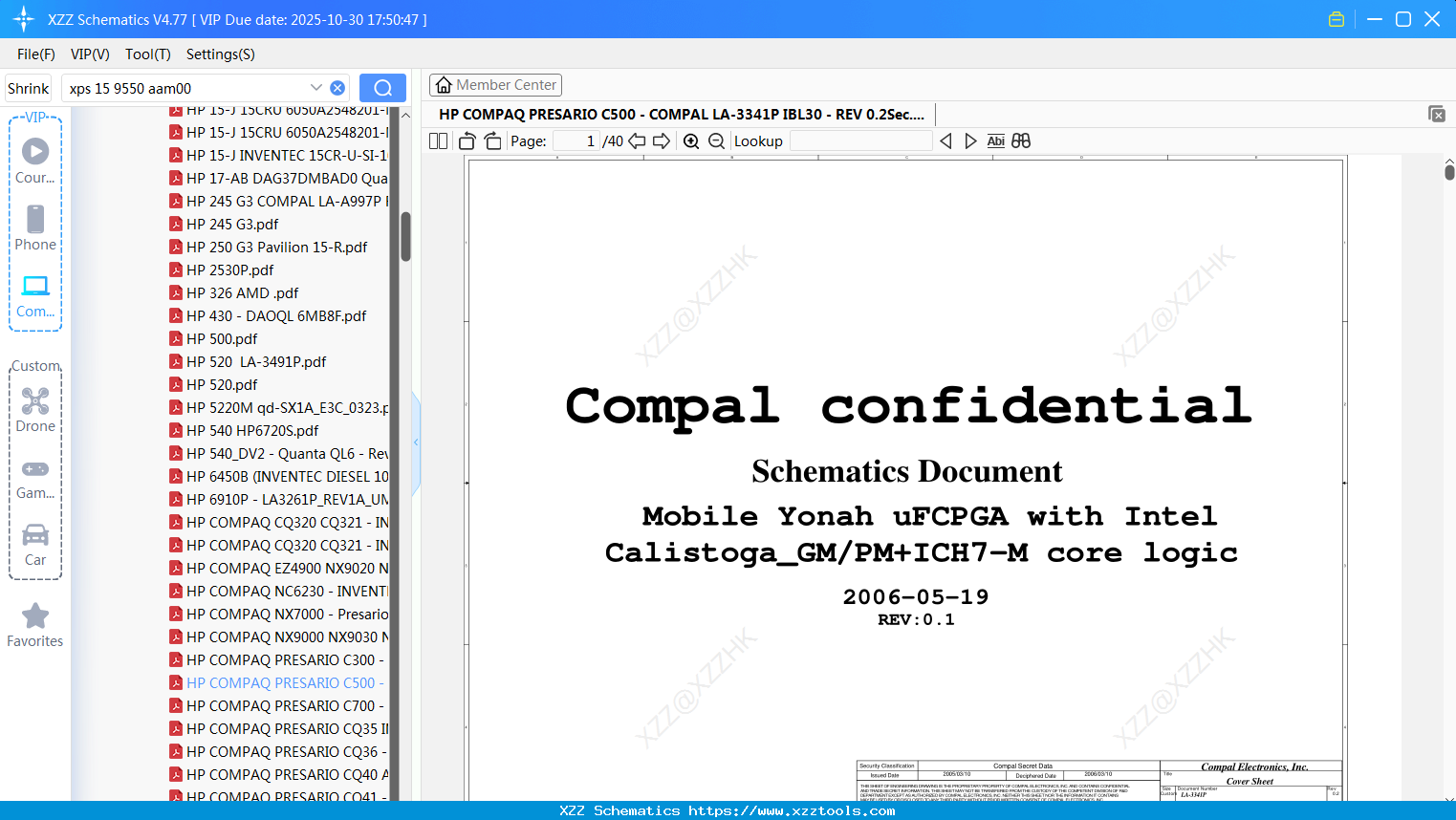Rotate page clockwise
1456x820 pixels.
click(x=492, y=140)
